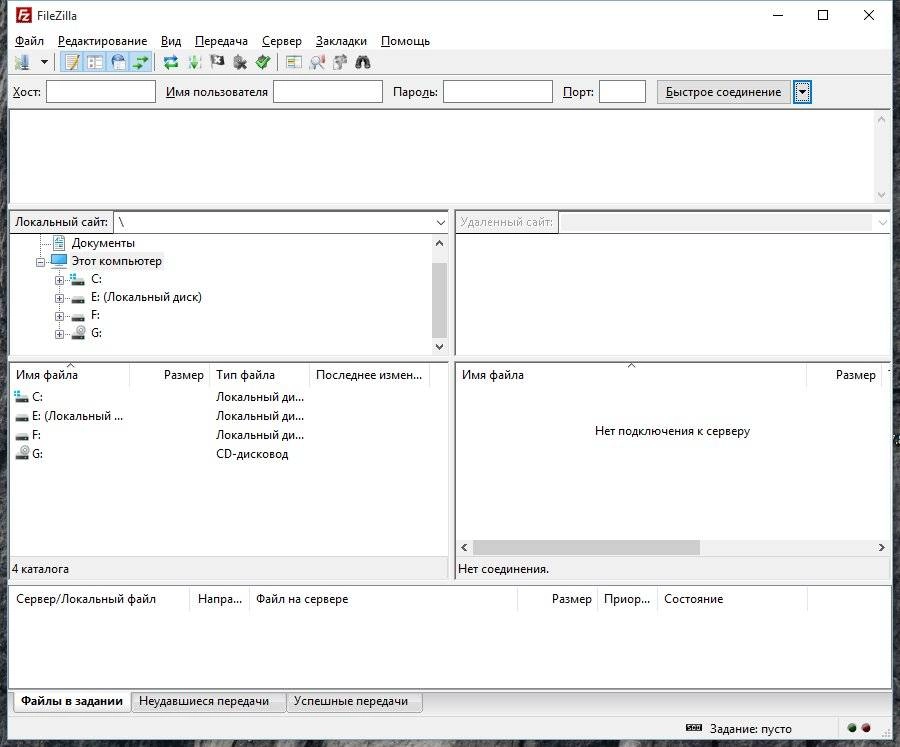Open the Site Manager dropdown arrow

click(44, 62)
